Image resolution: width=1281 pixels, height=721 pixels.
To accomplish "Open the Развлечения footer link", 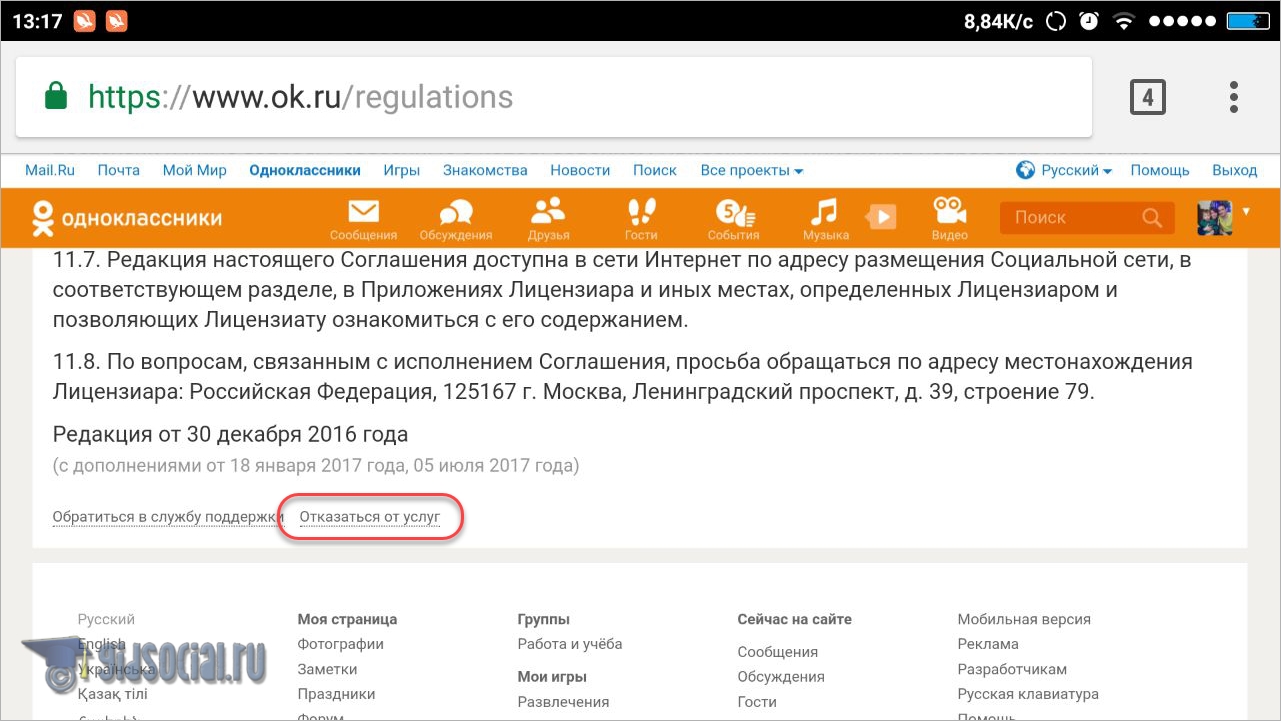I will click(x=563, y=702).
